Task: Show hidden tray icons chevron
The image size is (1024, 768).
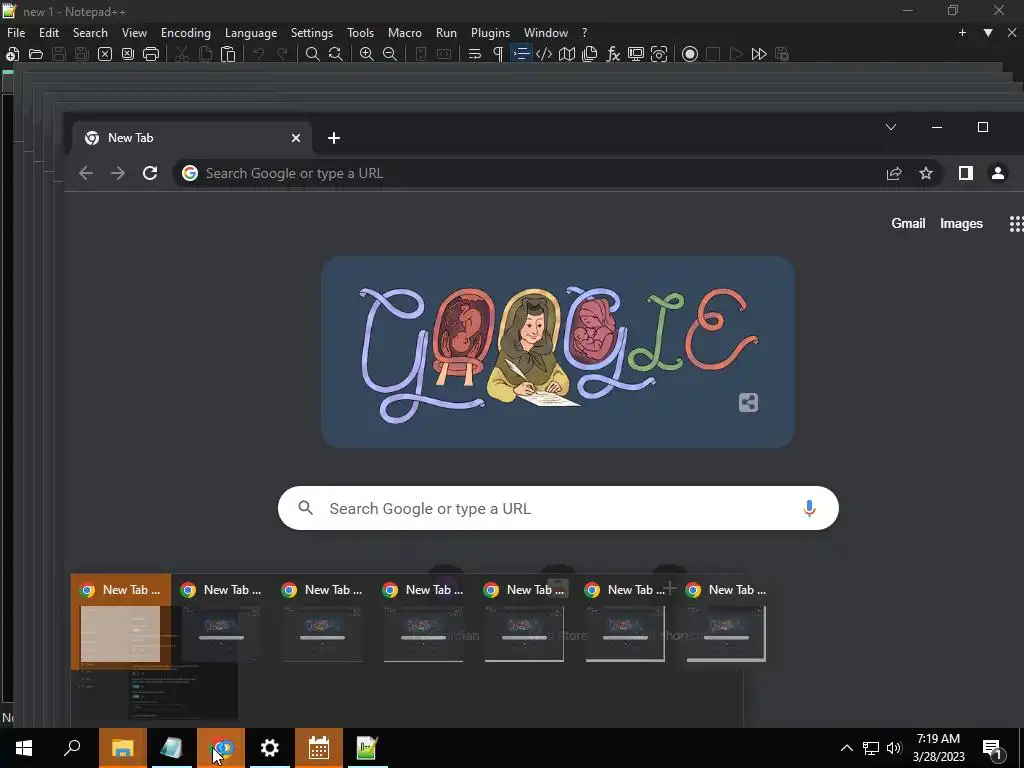Action: point(846,748)
